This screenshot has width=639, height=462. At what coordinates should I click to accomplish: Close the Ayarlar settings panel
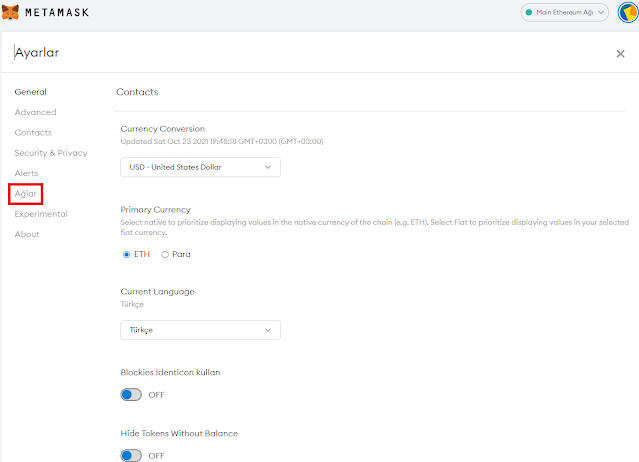620,54
